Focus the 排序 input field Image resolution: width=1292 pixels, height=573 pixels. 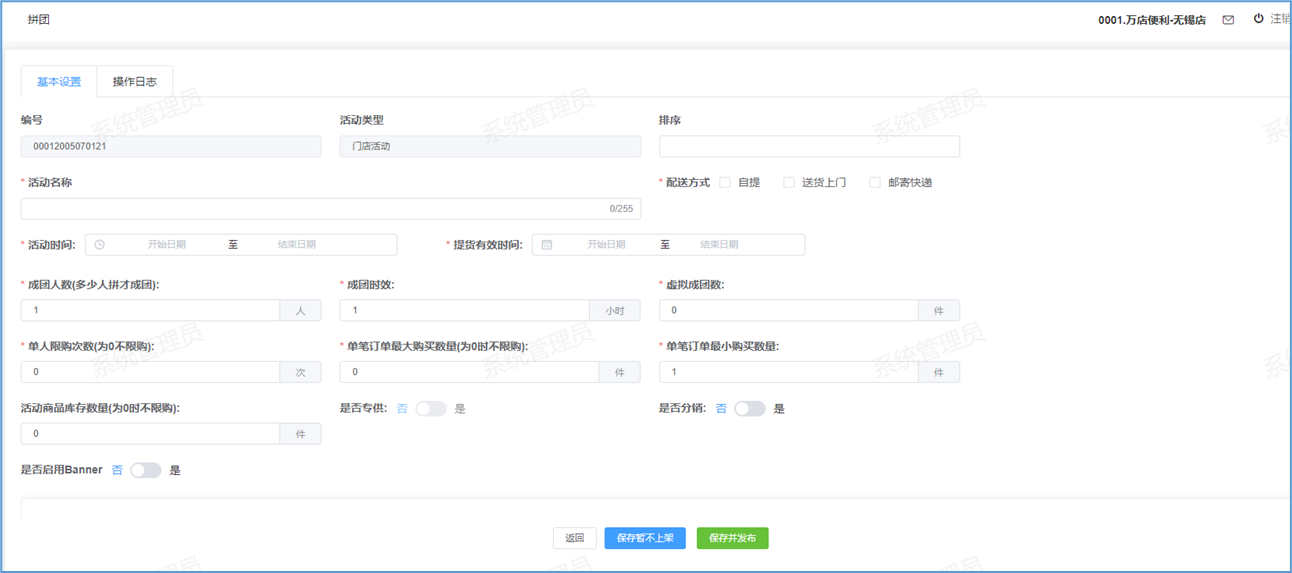click(809, 147)
